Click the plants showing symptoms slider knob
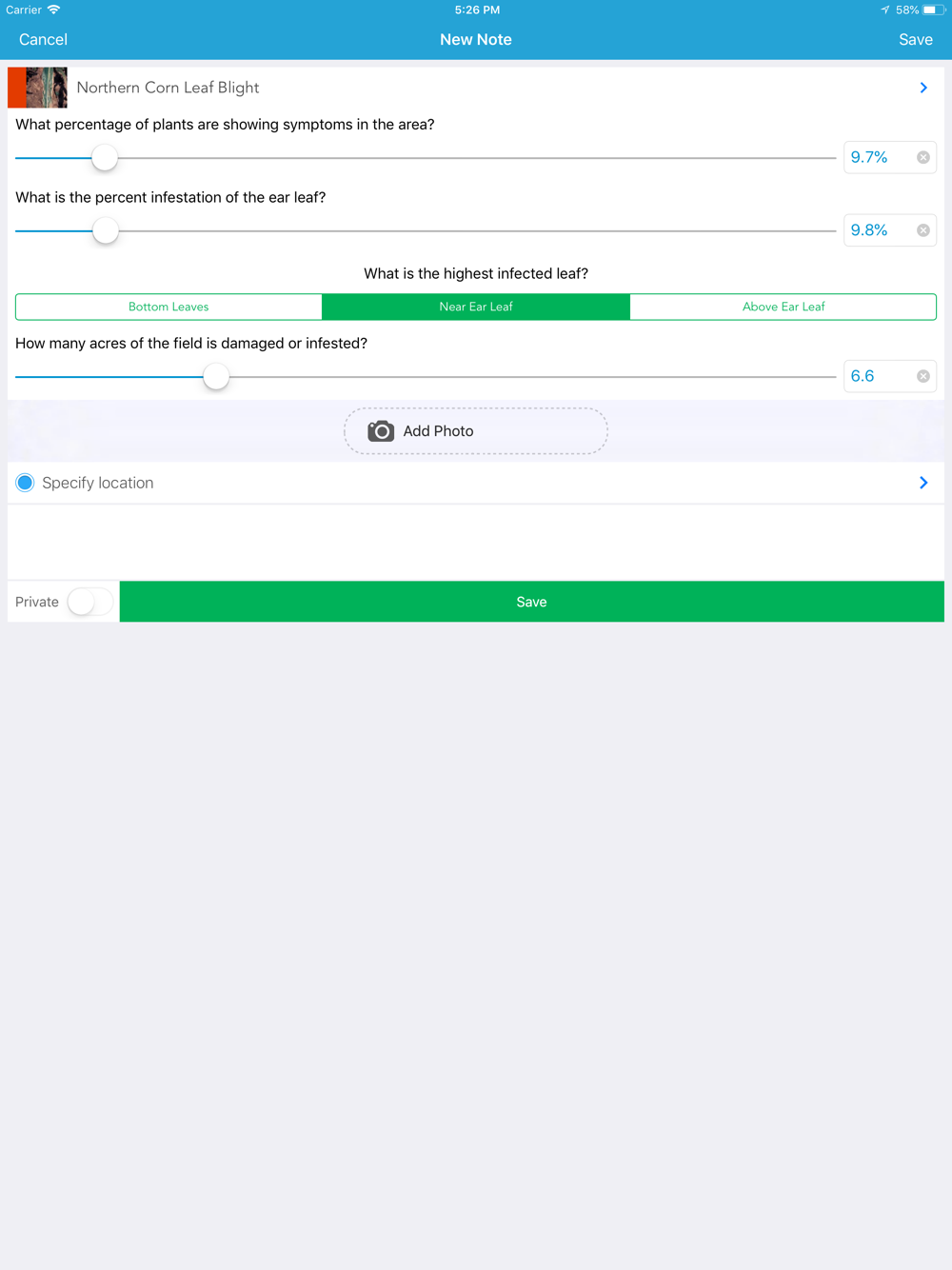Image resolution: width=952 pixels, height=1270 pixels. [105, 158]
